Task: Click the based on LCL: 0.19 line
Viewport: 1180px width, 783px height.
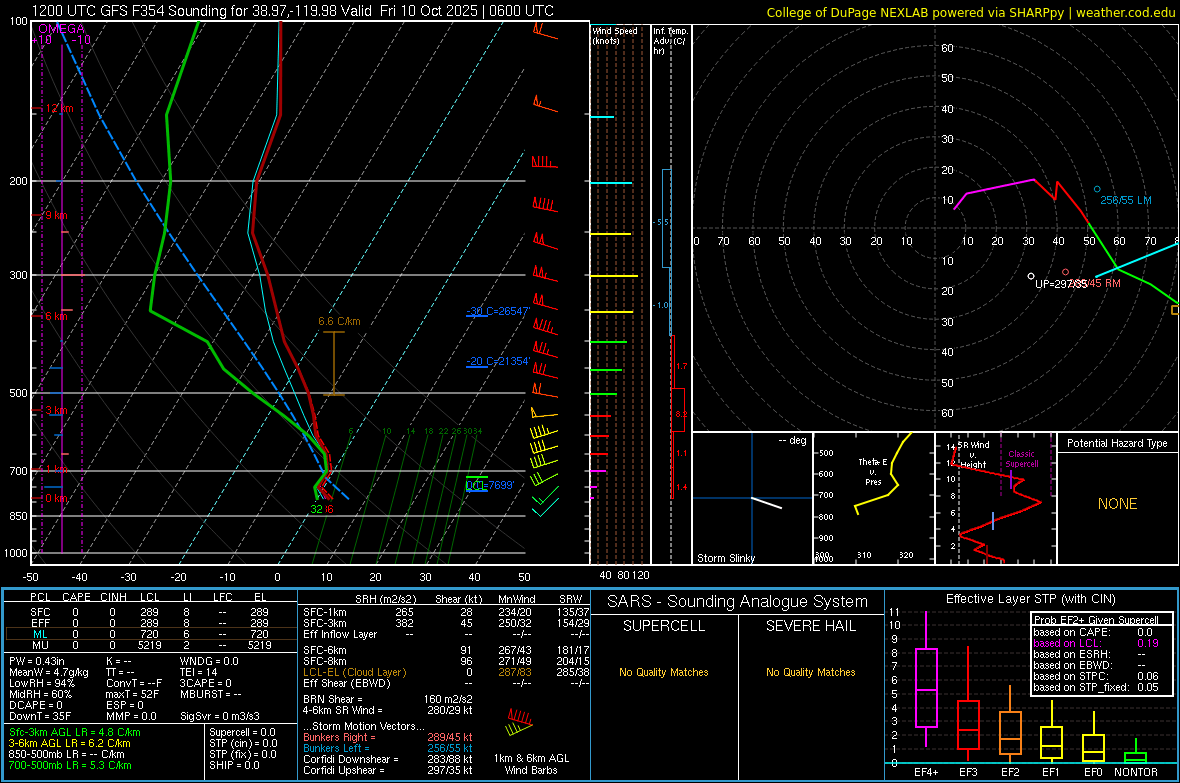Action: point(1096,643)
